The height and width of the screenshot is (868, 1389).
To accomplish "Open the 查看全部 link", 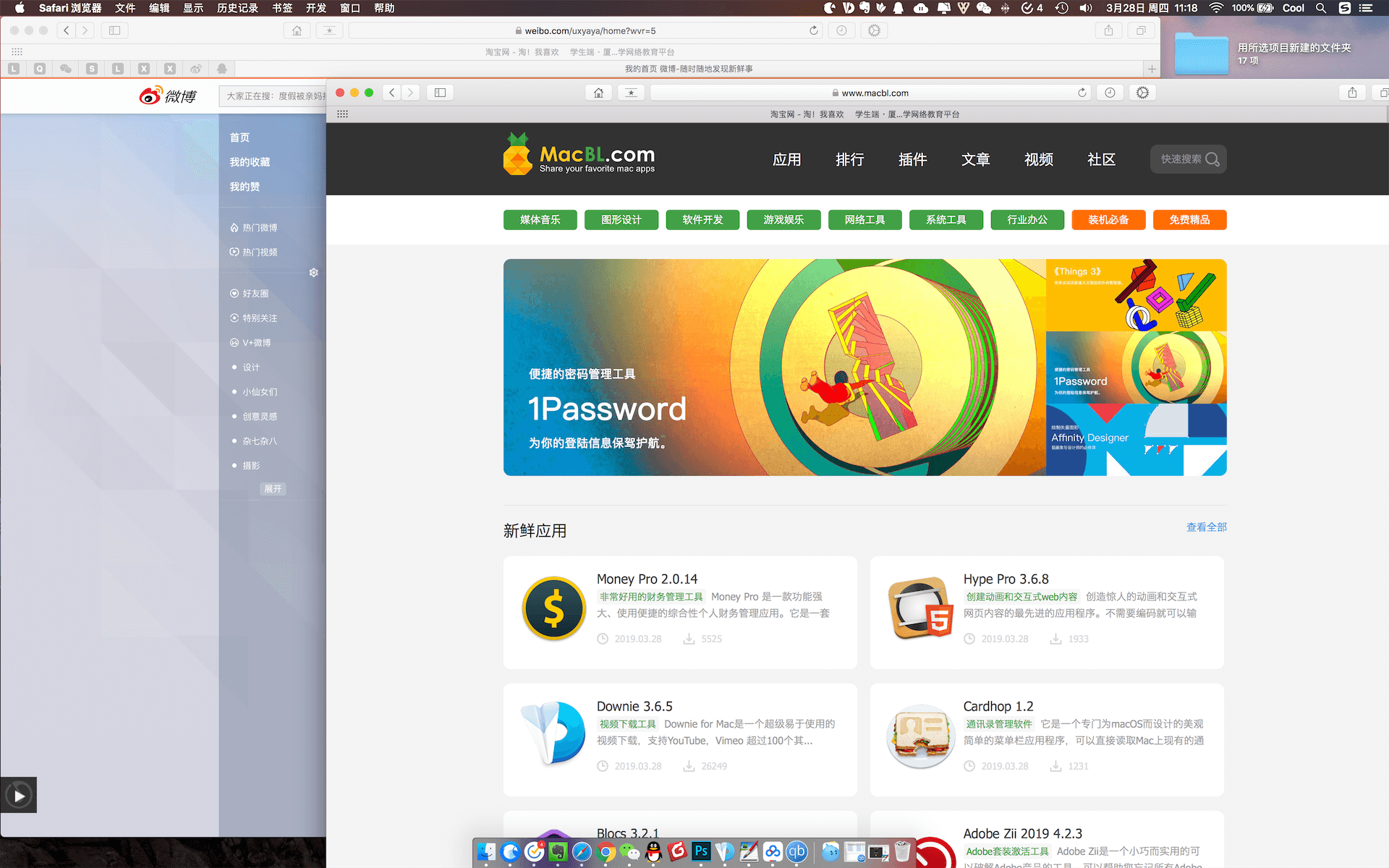I will tap(1206, 527).
